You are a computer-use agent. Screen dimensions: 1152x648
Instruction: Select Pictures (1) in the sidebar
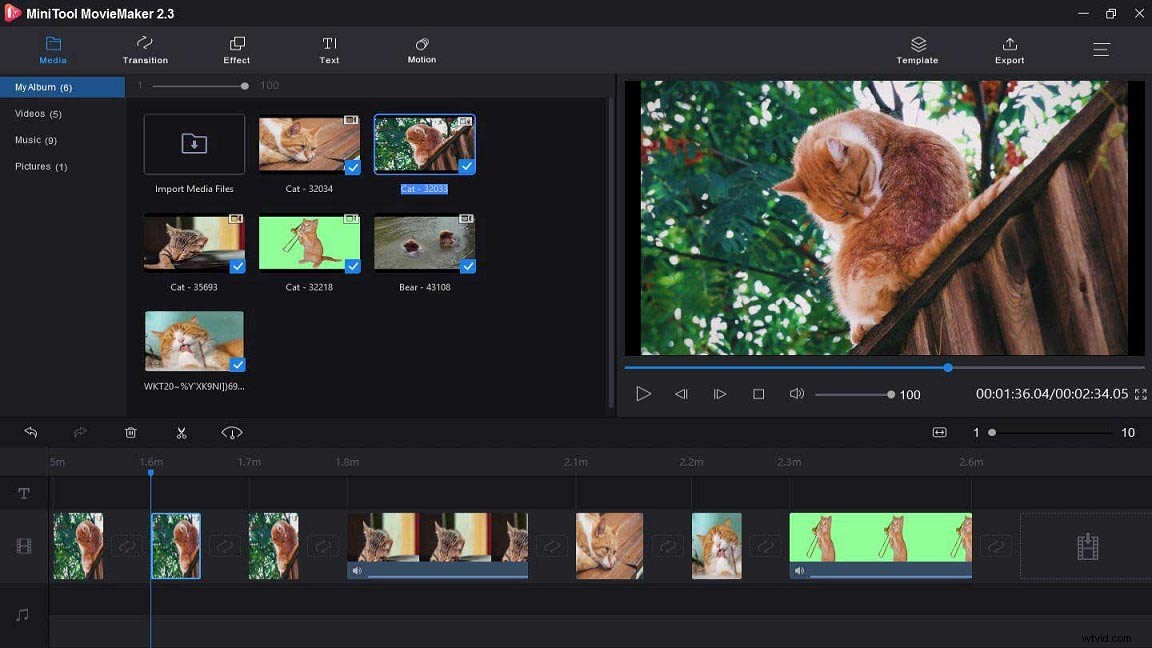40,166
